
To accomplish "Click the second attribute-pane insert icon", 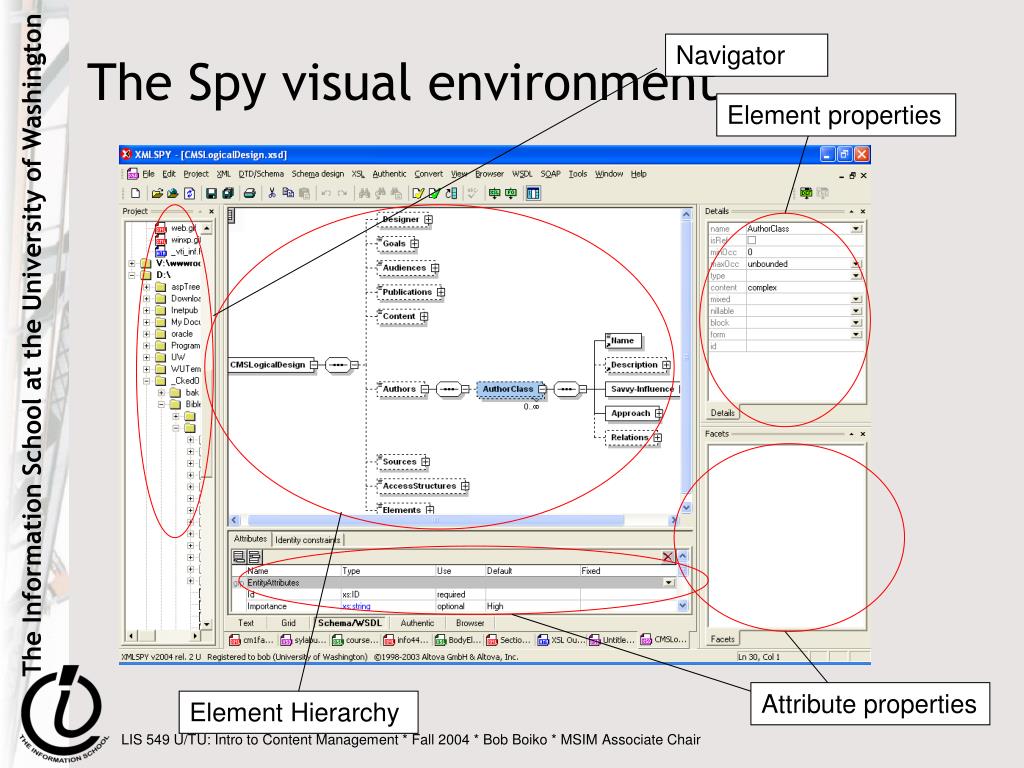I will [254, 556].
